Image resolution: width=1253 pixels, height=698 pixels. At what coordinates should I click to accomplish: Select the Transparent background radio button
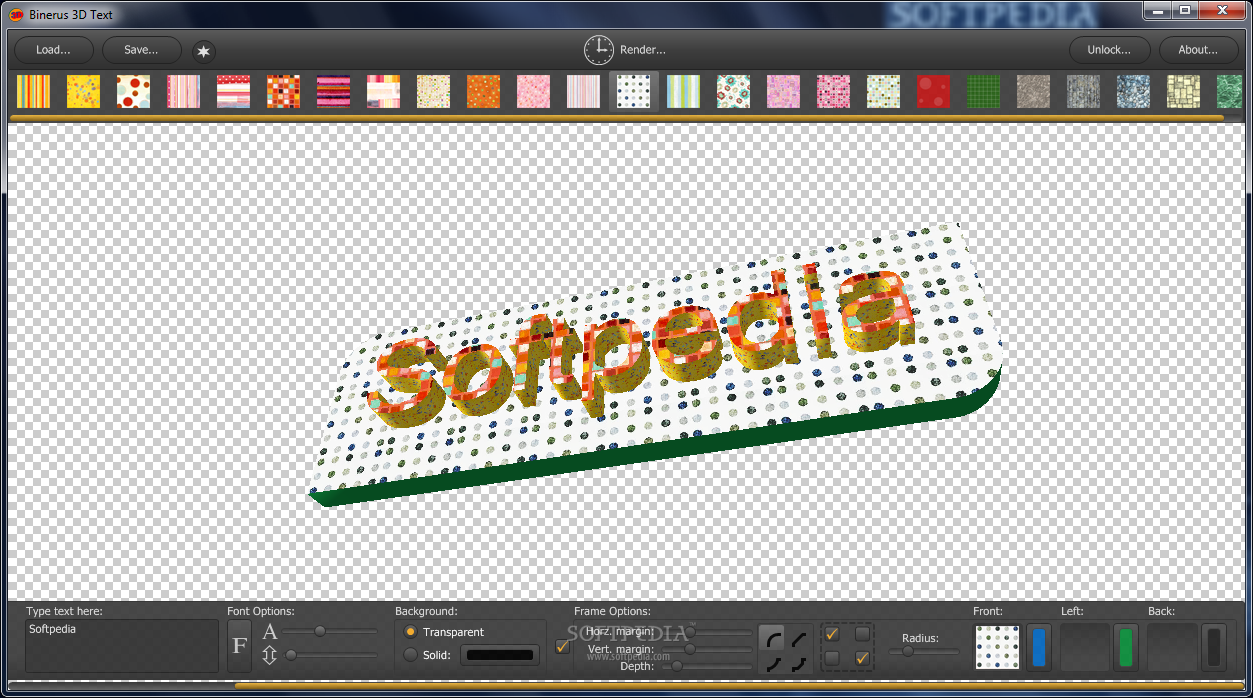pos(410,632)
